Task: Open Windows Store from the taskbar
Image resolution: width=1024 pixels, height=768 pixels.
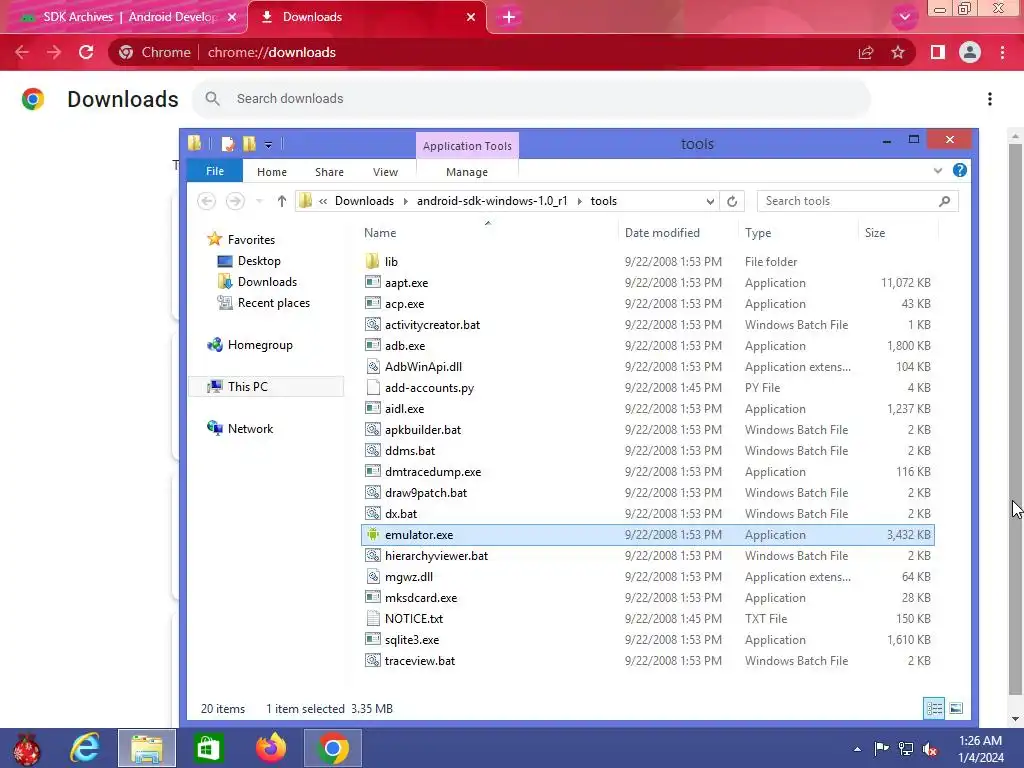Action: click(208, 748)
